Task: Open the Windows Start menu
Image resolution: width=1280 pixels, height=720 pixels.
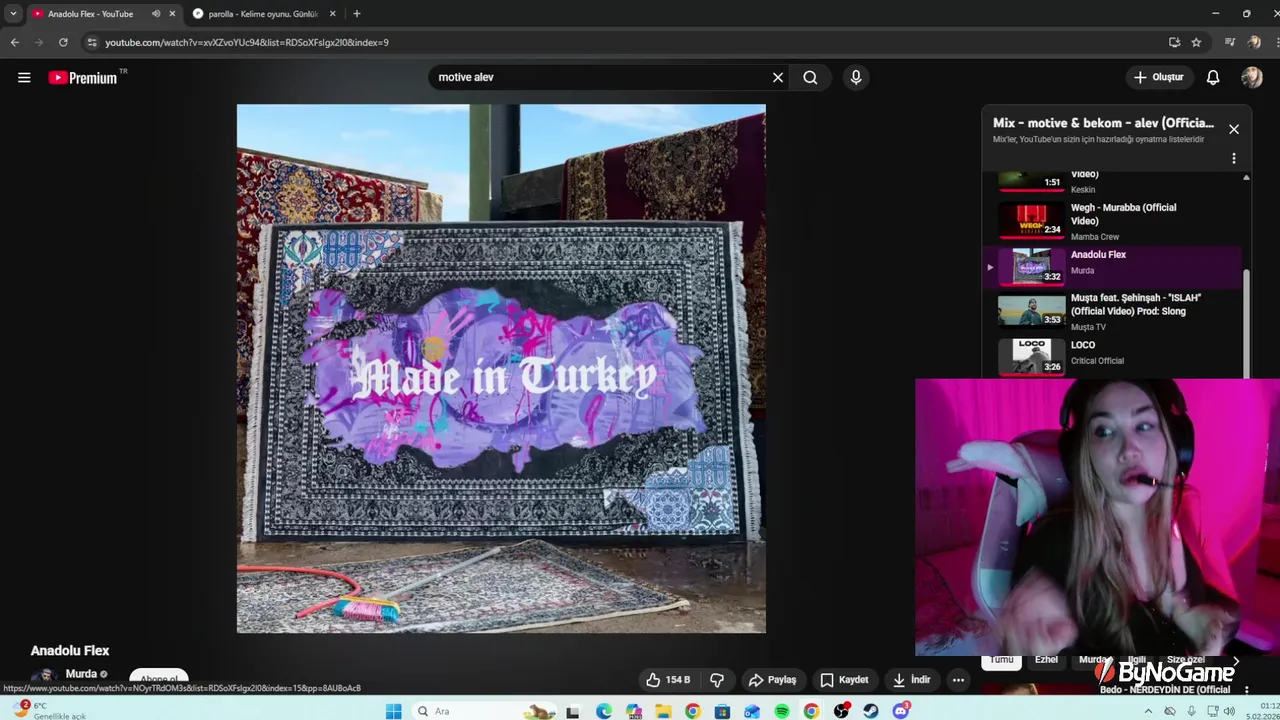Action: click(x=393, y=711)
